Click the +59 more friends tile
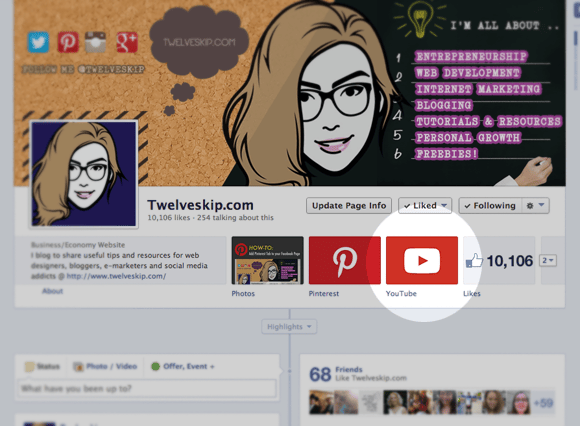Screen dimensions: 580x426 click(543, 403)
